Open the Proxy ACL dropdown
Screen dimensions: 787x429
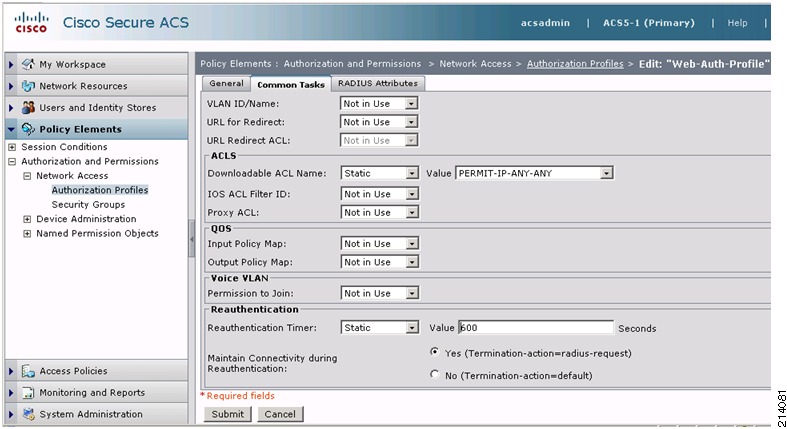pos(379,212)
